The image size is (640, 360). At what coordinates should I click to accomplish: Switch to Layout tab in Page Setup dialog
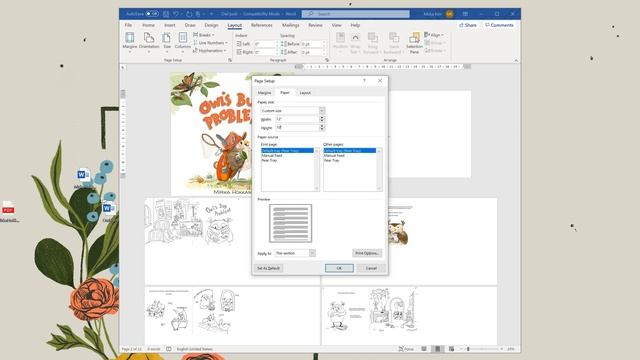point(305,93)
